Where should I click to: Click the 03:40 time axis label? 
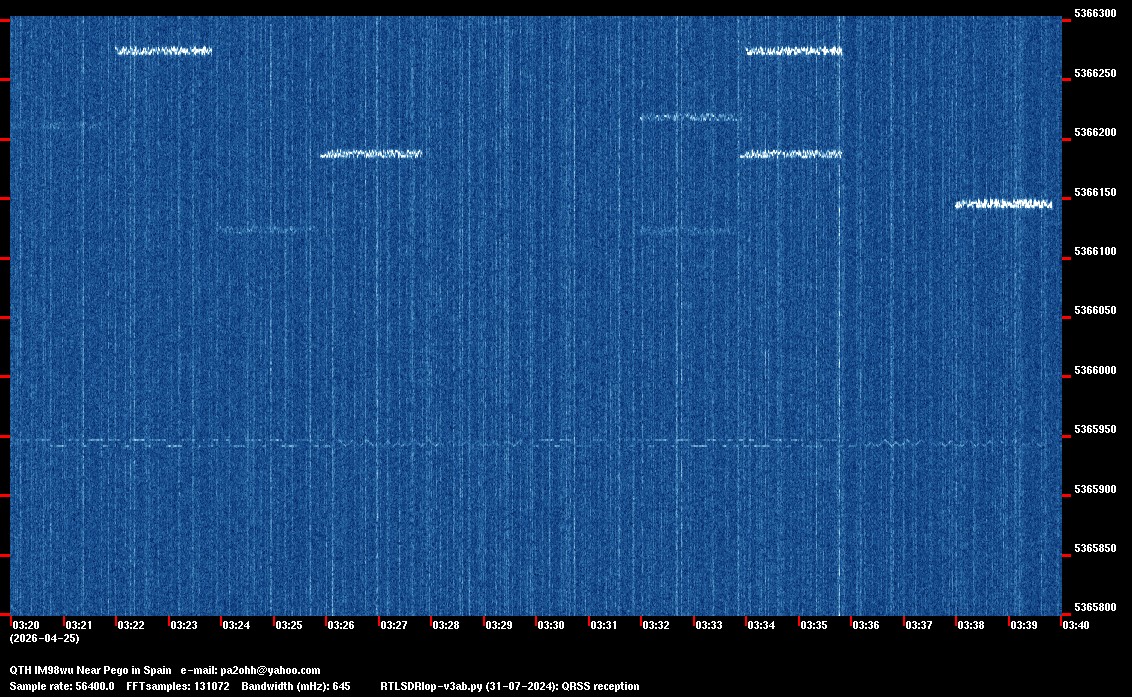1076,625
